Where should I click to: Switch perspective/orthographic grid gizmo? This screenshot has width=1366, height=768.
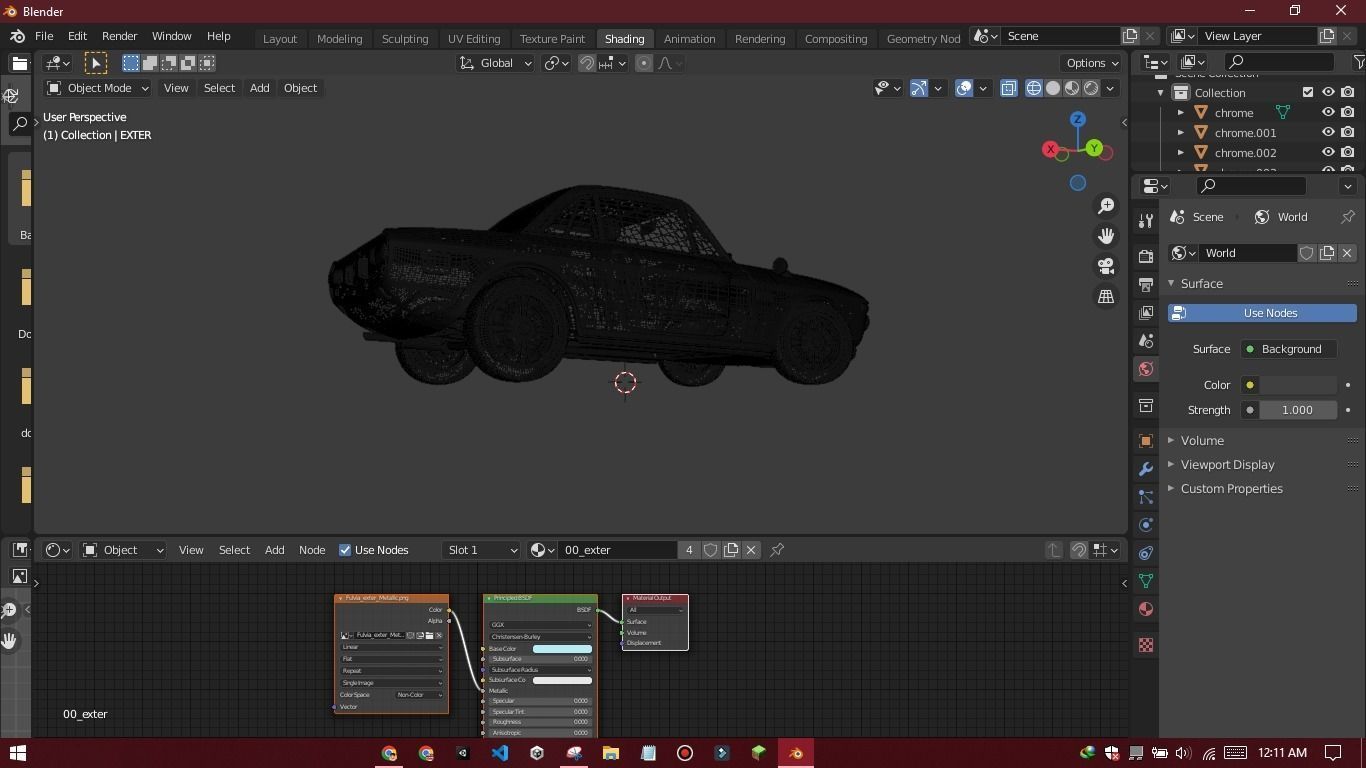coord(1106,297)
